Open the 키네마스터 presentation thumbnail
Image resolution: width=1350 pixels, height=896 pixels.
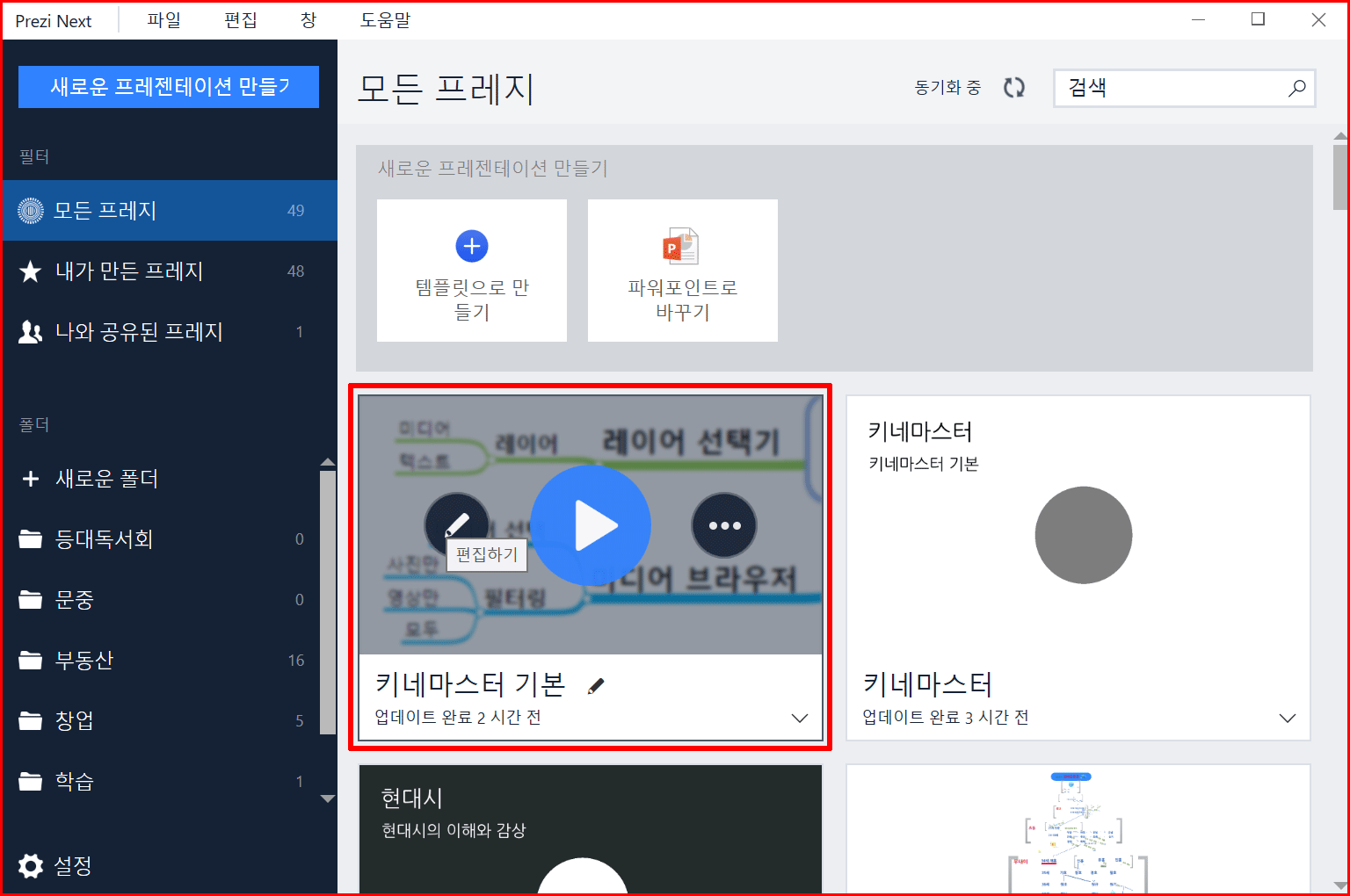[x=1078, y=525]
